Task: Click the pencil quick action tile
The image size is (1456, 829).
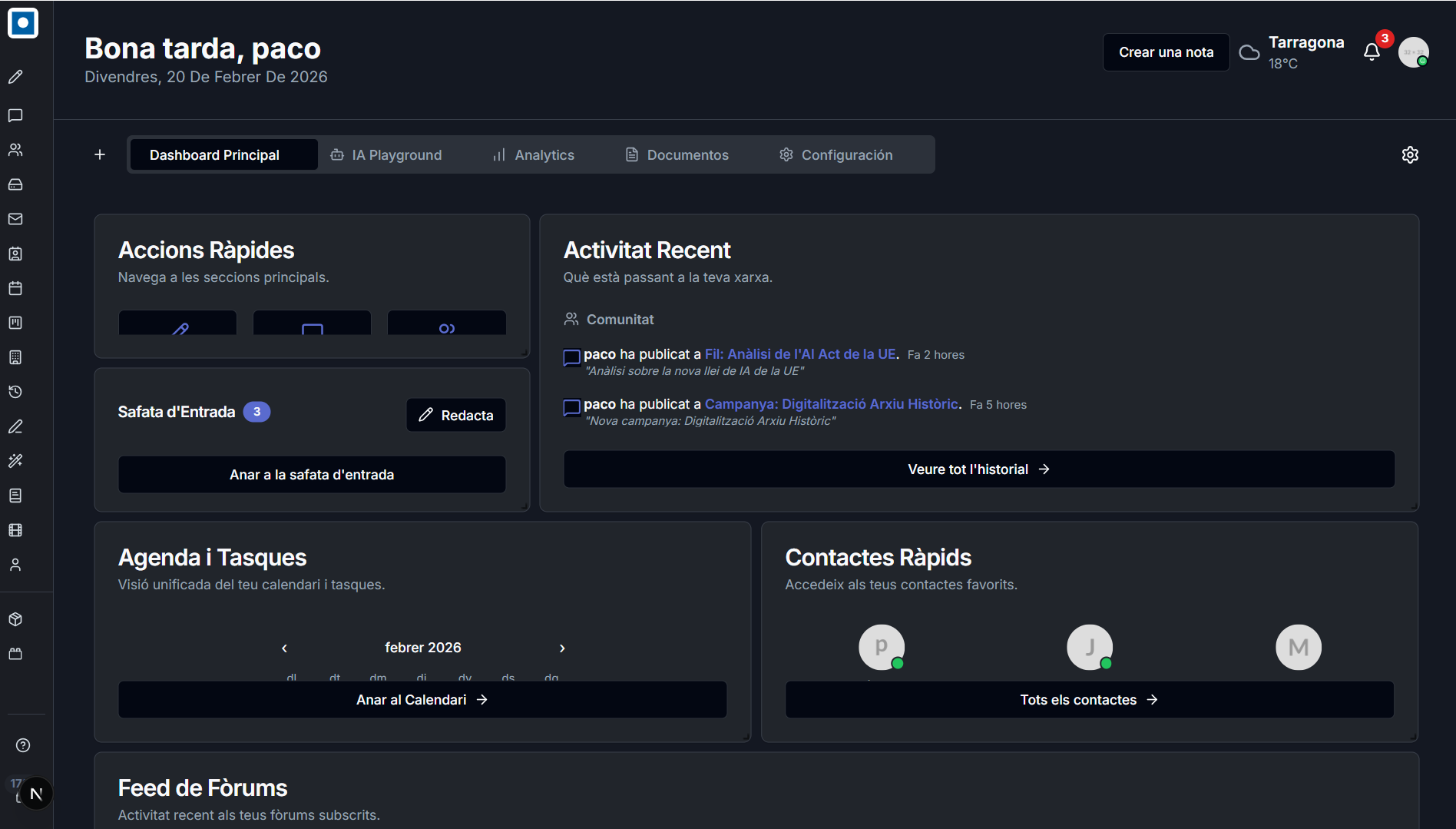Action: tap(177, 323)
